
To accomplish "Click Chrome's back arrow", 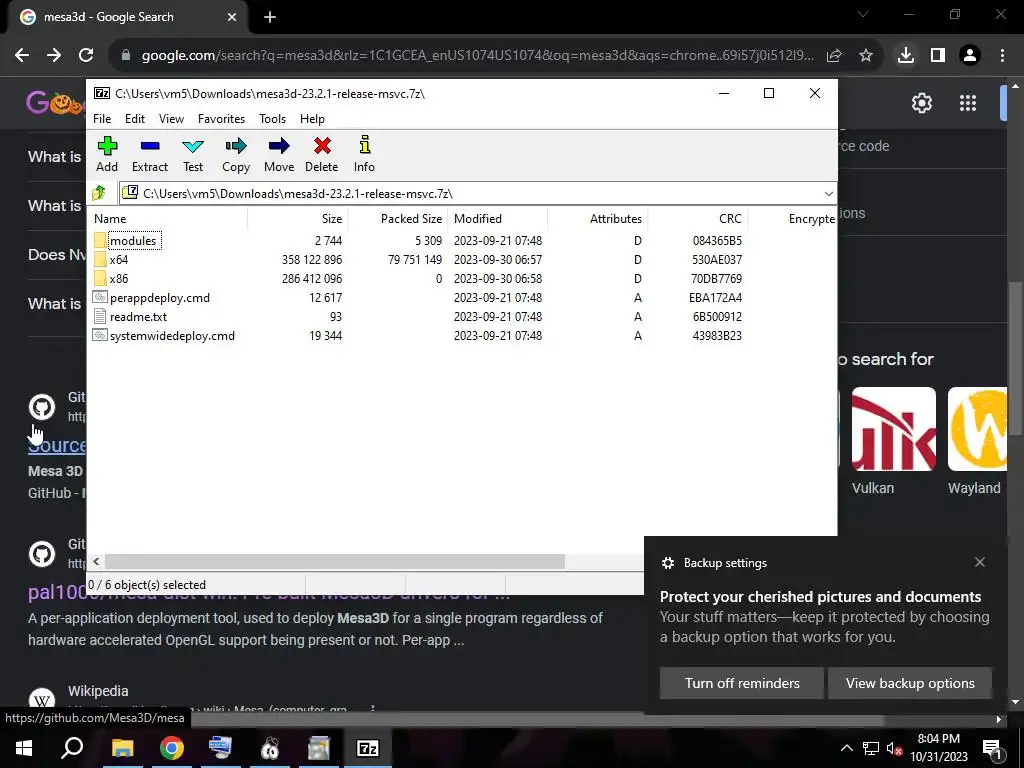I will click(22, 56).
